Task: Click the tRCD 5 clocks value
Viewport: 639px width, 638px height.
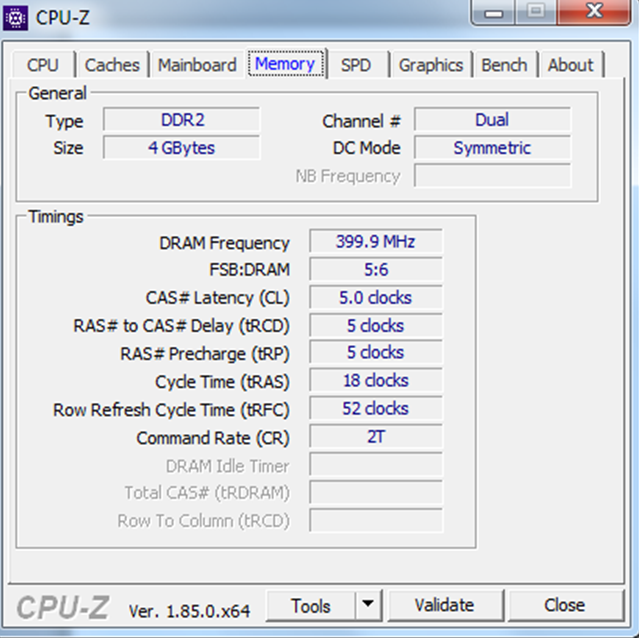Action: [376, 326]
